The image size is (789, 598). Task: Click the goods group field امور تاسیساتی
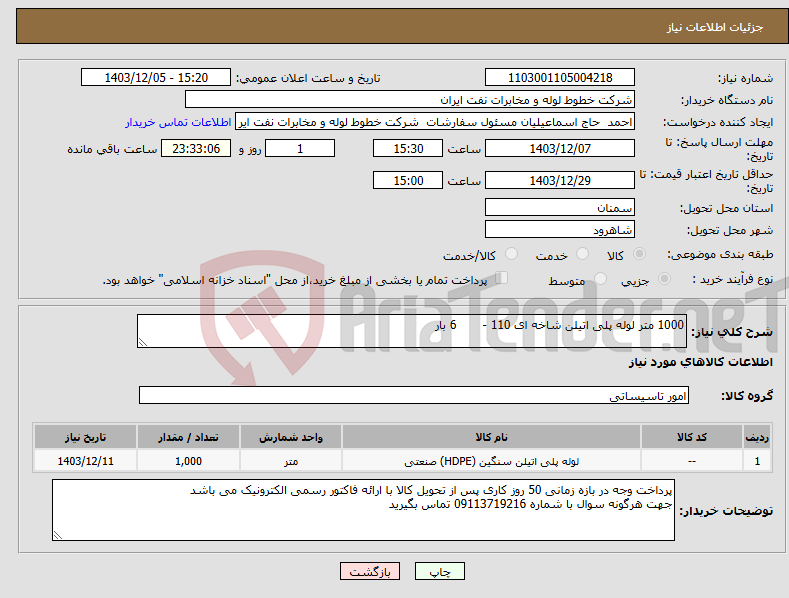(x=414, y=395)
